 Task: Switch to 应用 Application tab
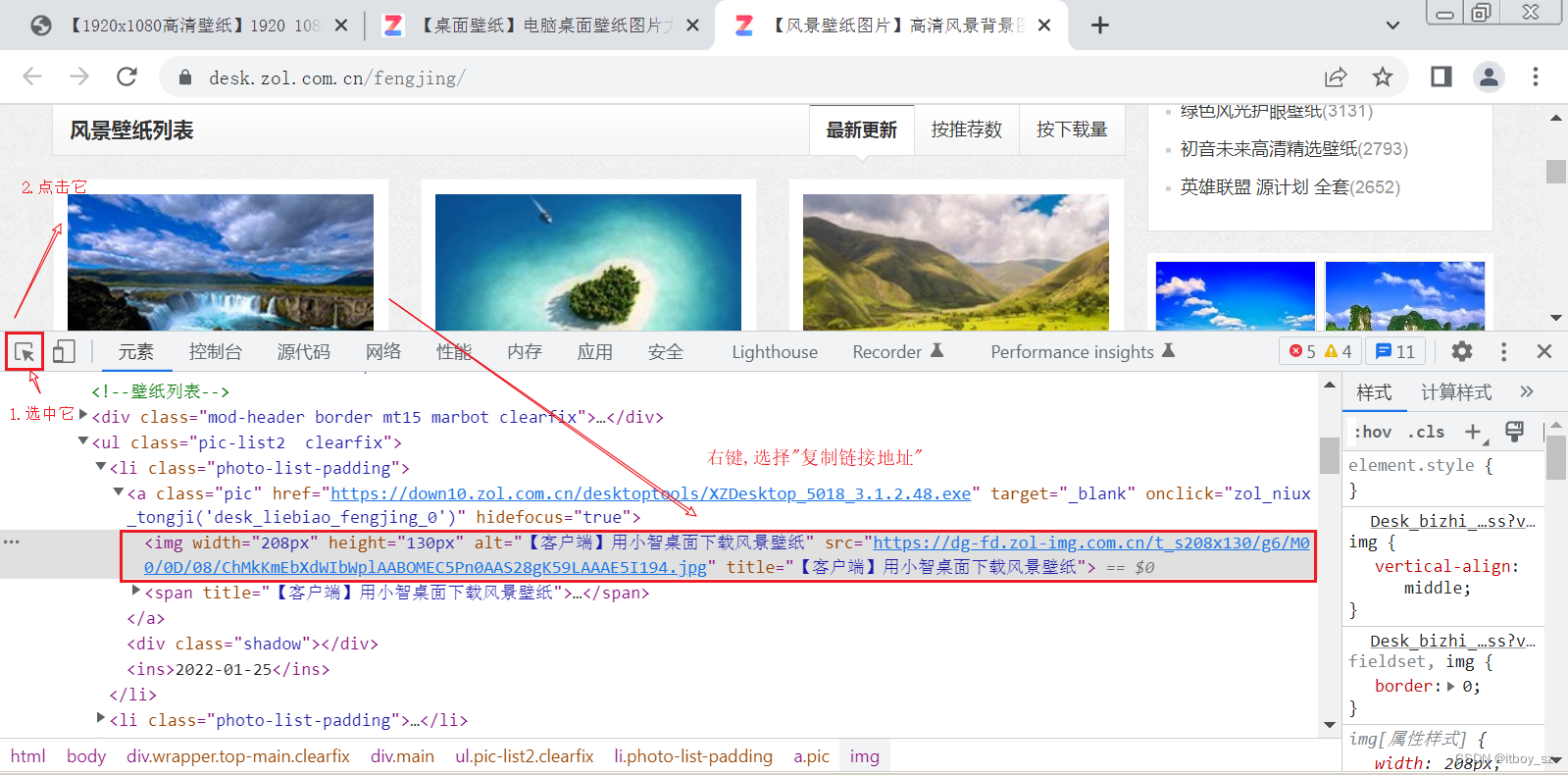(x=595, y=351)
